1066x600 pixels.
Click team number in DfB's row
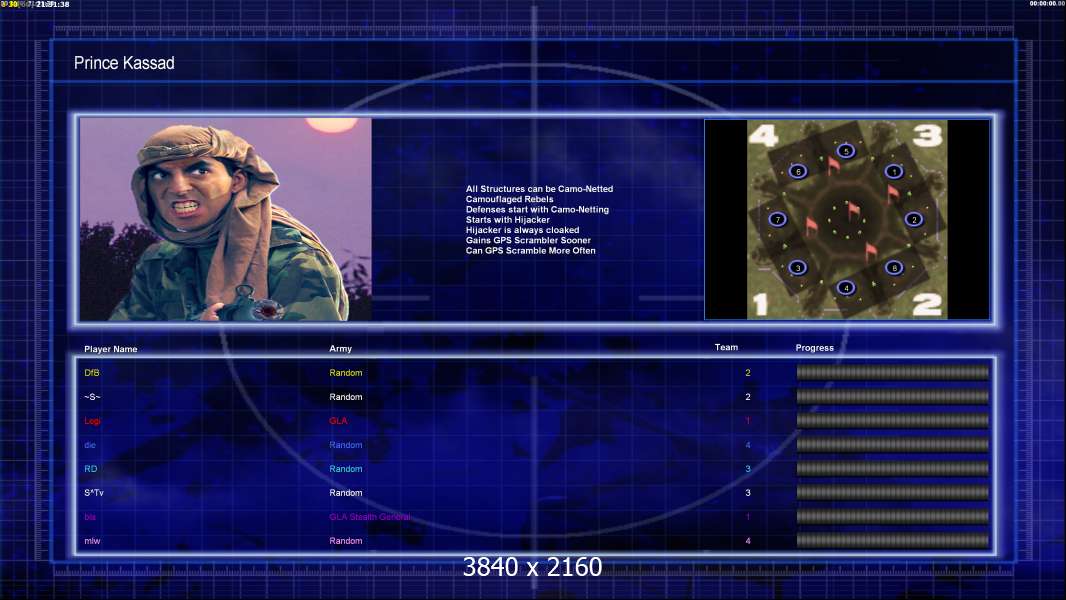pos(748,373)
